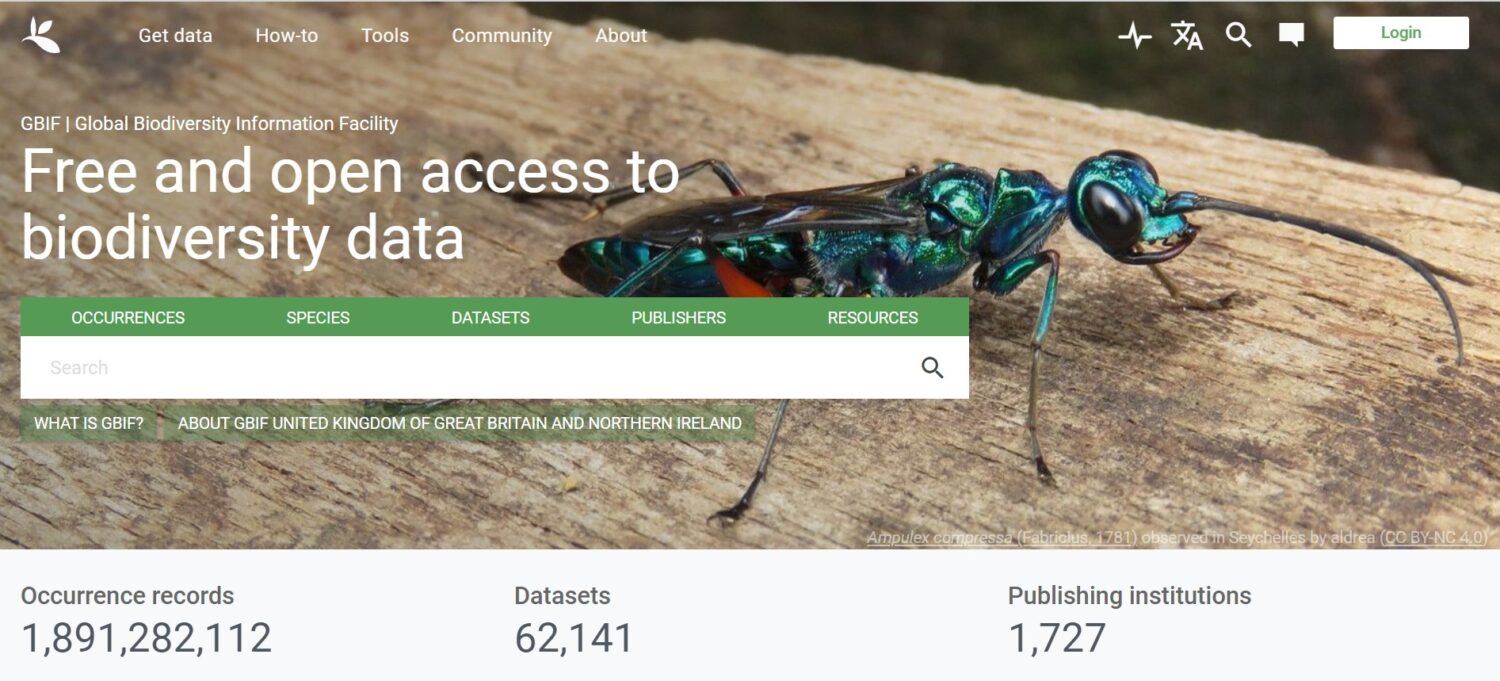Select the Resources search tab

pos(873,318)
